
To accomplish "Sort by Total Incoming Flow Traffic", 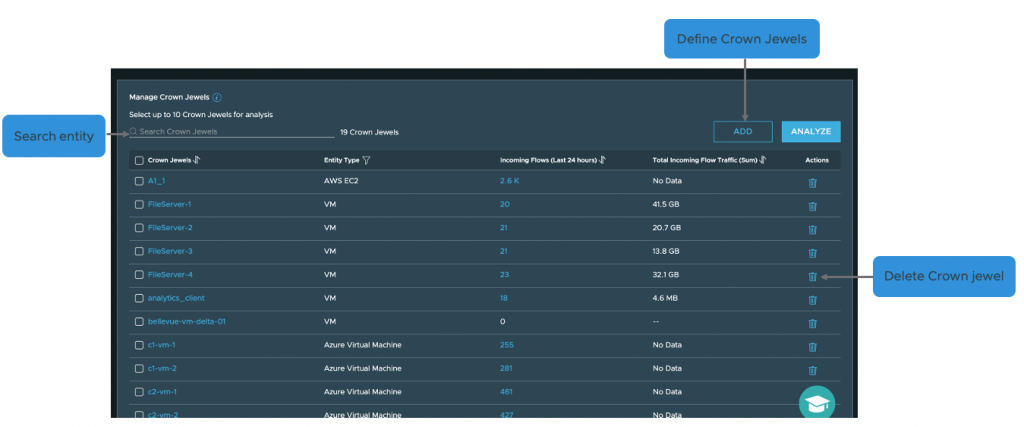I will pos(761,160).
